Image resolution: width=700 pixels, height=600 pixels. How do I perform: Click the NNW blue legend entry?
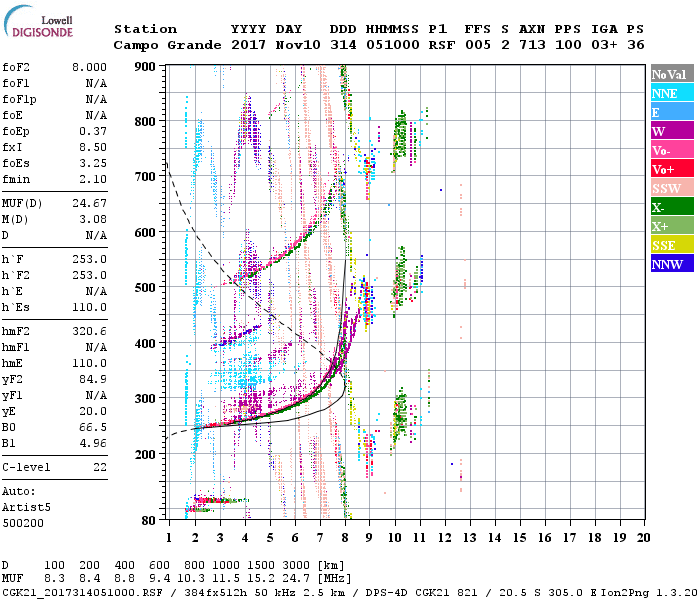click(x=671, y=264)
